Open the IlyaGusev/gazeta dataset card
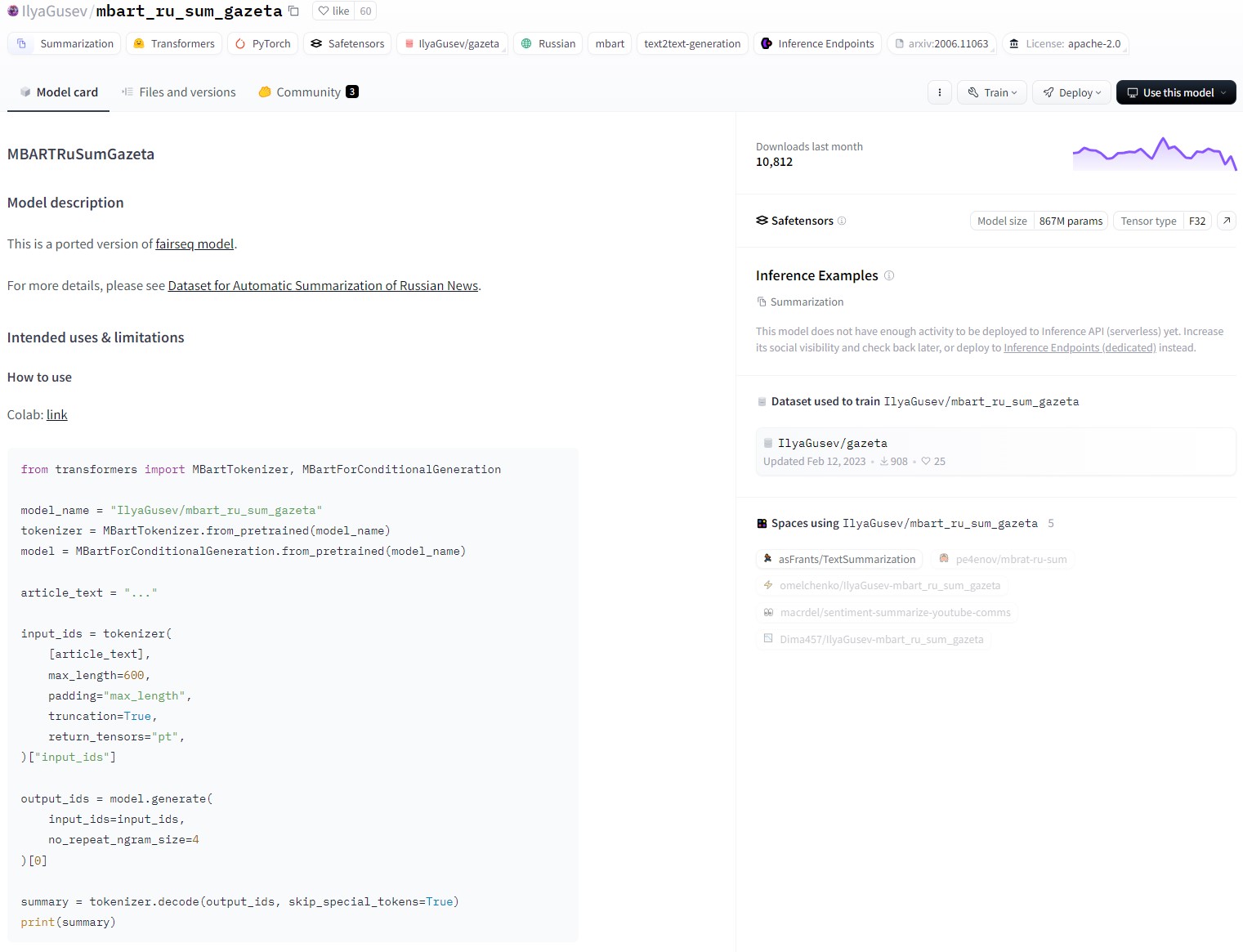The image size is (1243, 952). pos(832,444)
